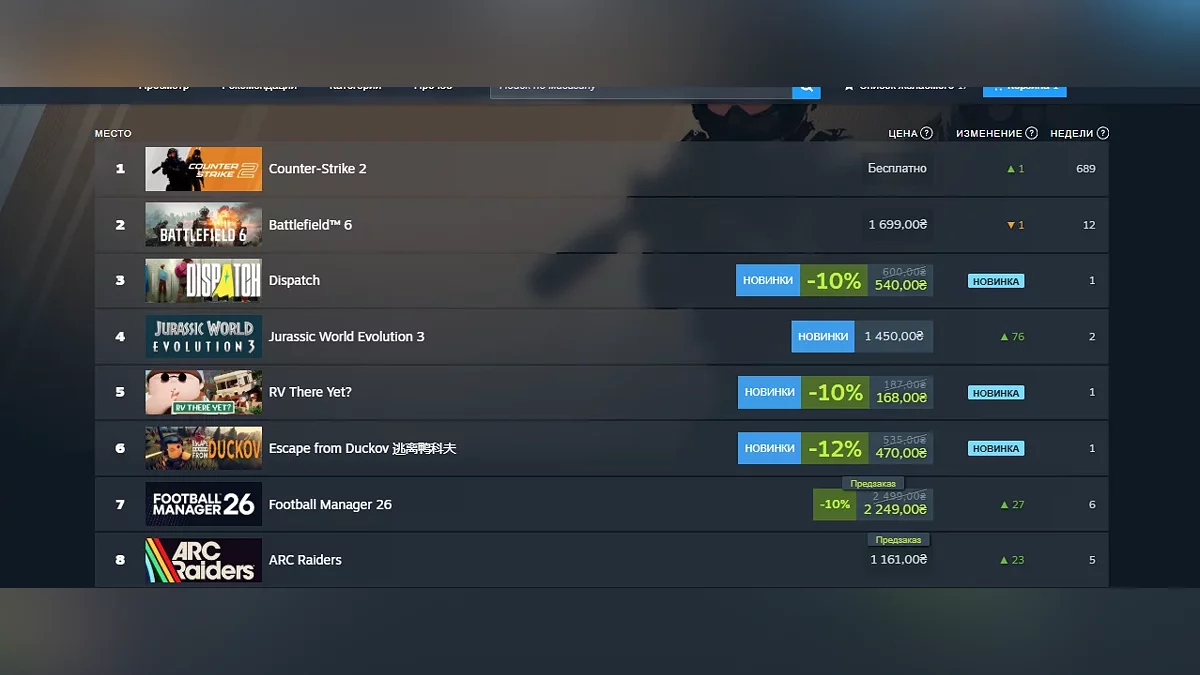The image size is (1200, 675).
Task: Open Battlefield 6 cover image
Action: pyautogui.click(x=203, y=225)
